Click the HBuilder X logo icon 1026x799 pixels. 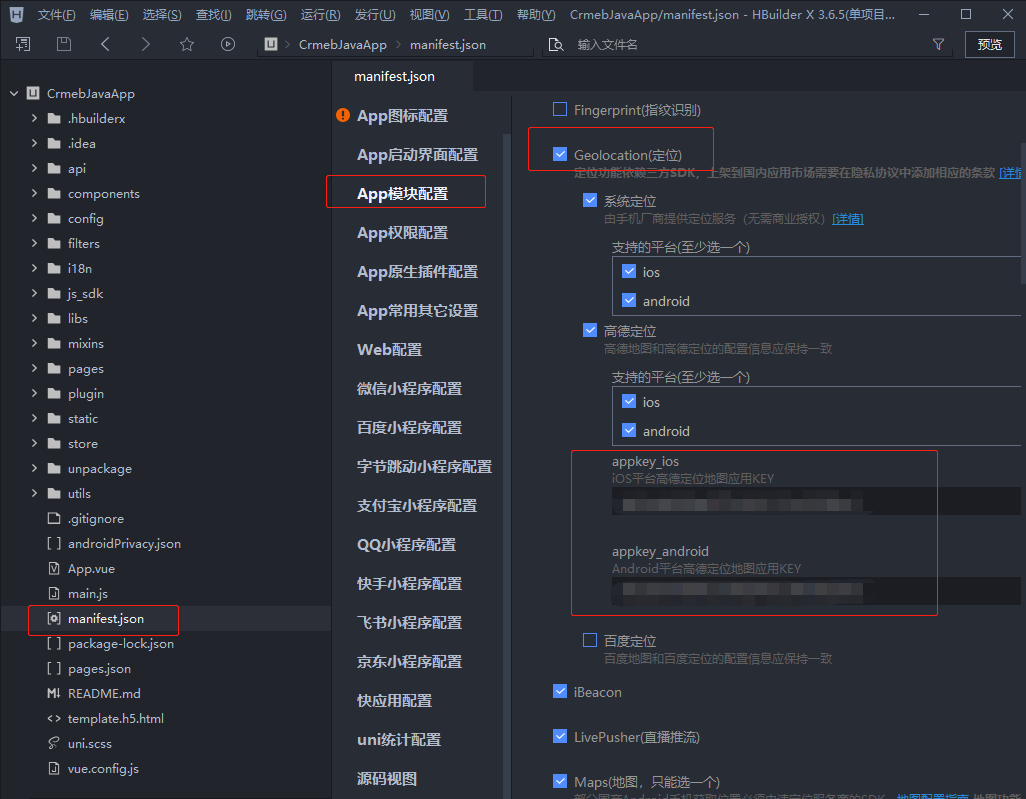tap(16, 14)
